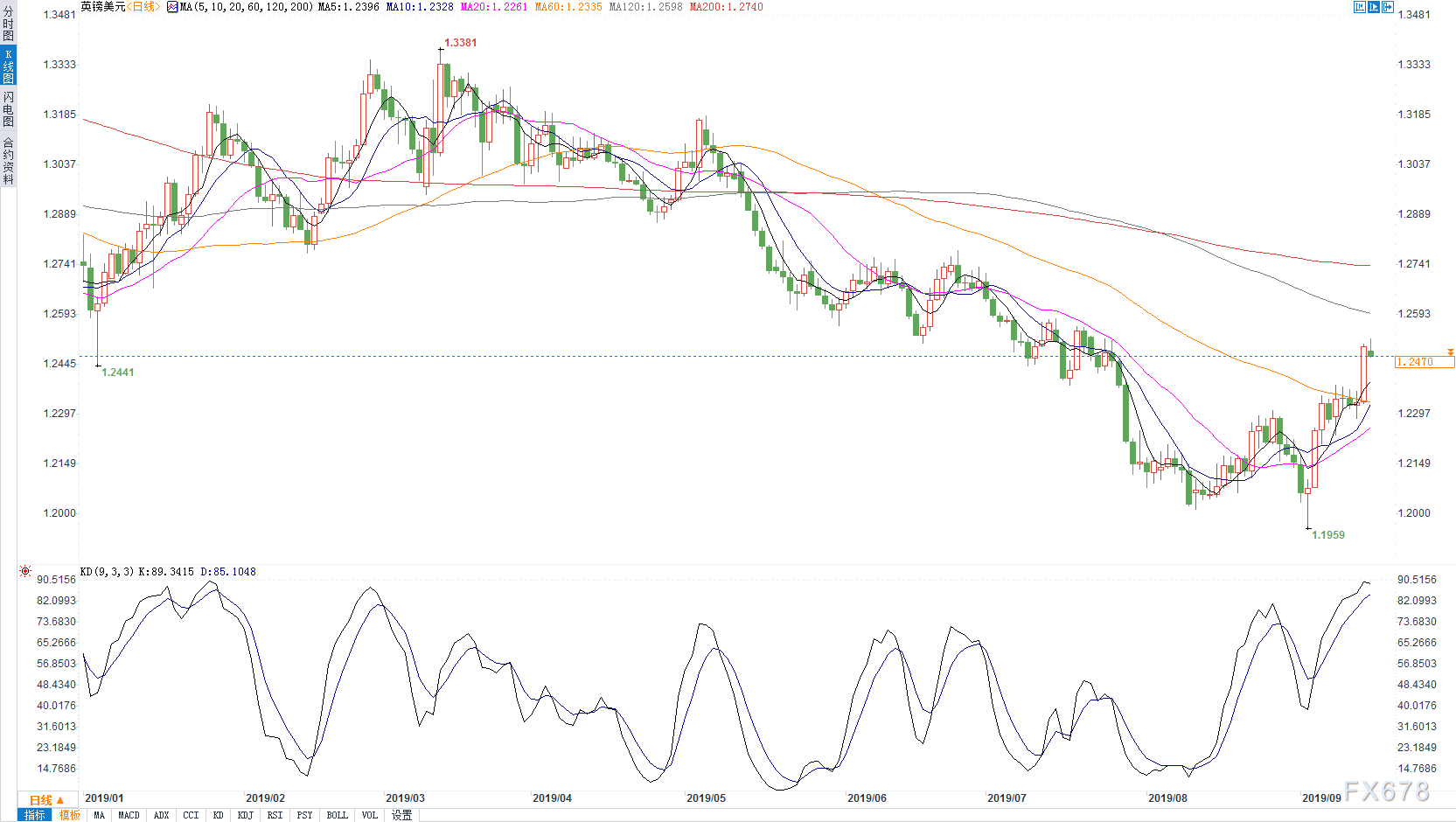Click the current price tag 1.2470
The height and width of the screenshot is (822, 1456).
coord(1425,362)
